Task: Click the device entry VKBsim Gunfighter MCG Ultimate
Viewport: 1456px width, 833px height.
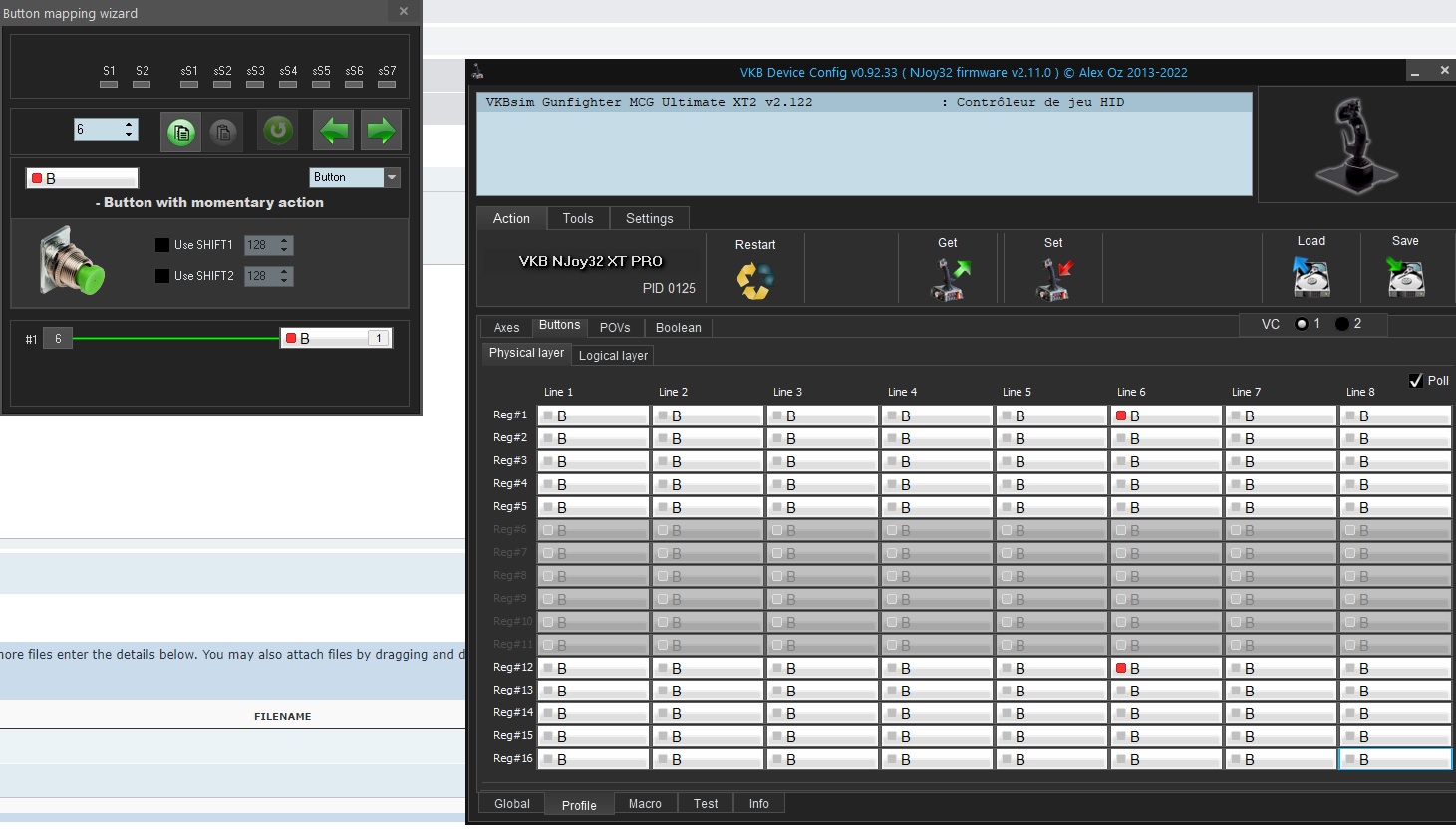Action: tap(864, 102)
